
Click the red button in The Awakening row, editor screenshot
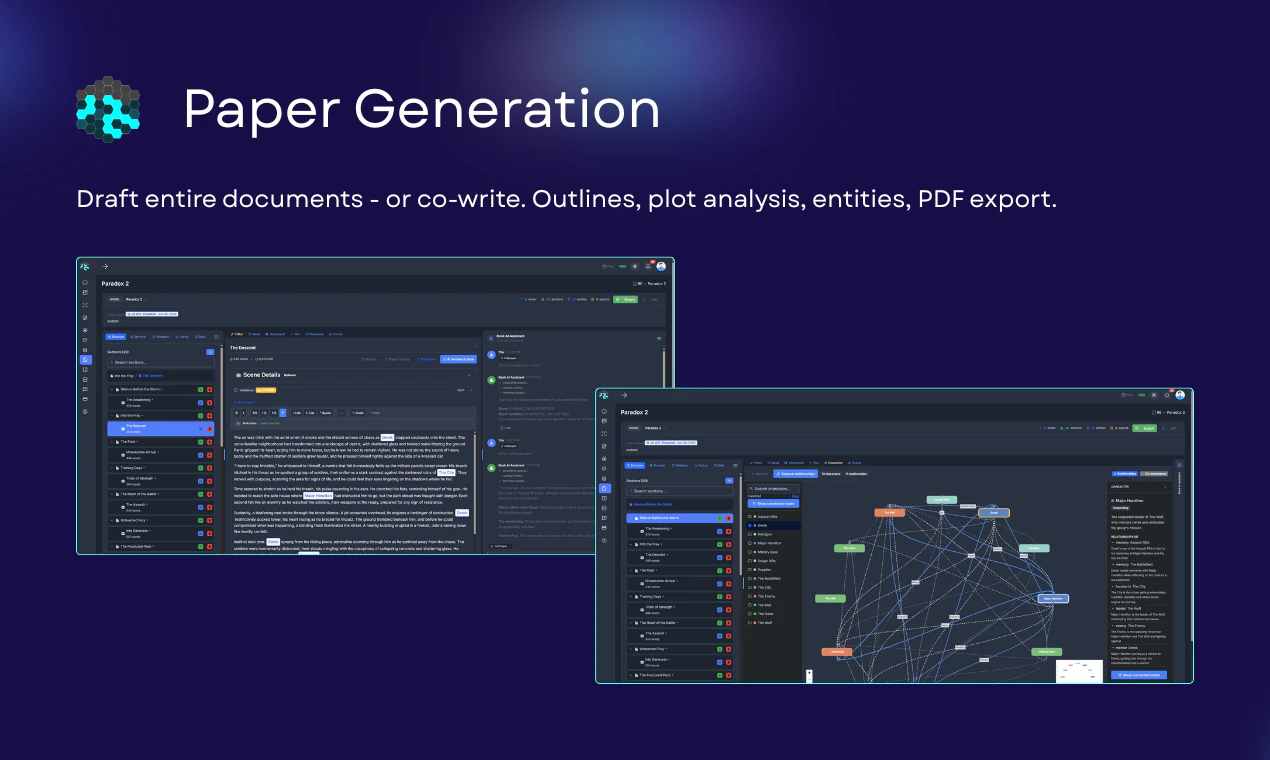209,403
